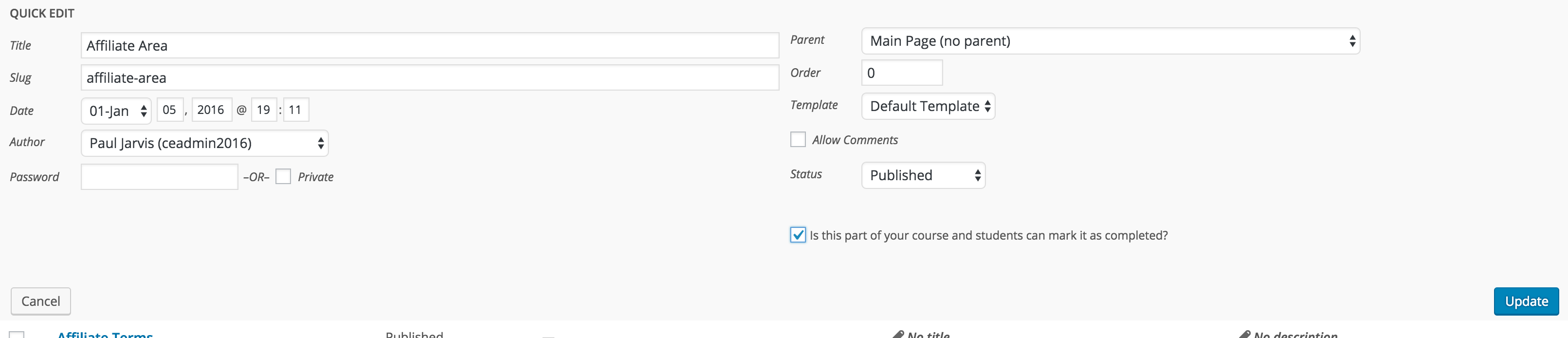The height and width of the screenshot is (338, 1568).
Task: Click the hour field showing 19
Action: point(264,110)
